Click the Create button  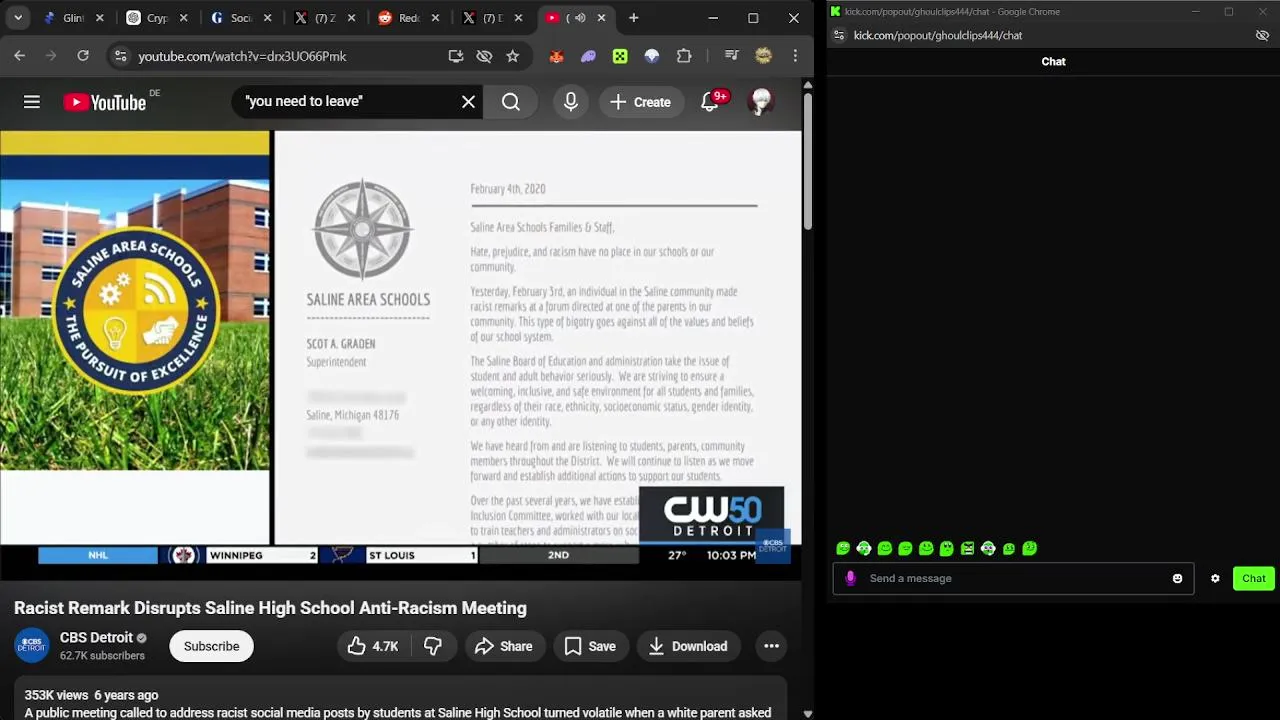(x=640, y=101)
